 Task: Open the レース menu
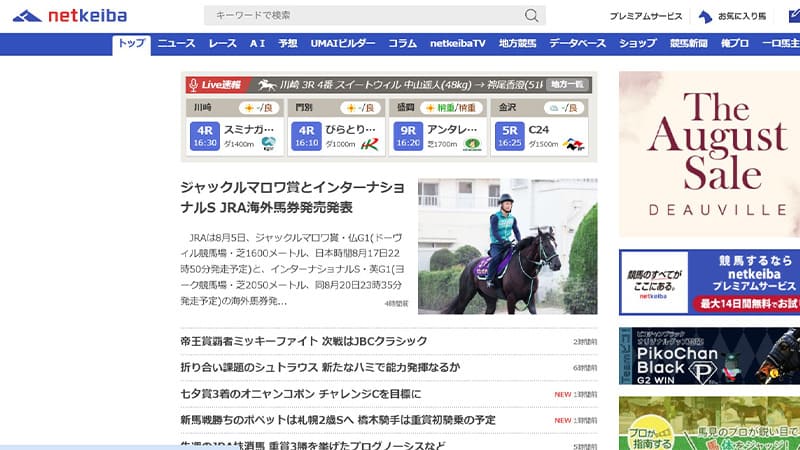point(222,44)
